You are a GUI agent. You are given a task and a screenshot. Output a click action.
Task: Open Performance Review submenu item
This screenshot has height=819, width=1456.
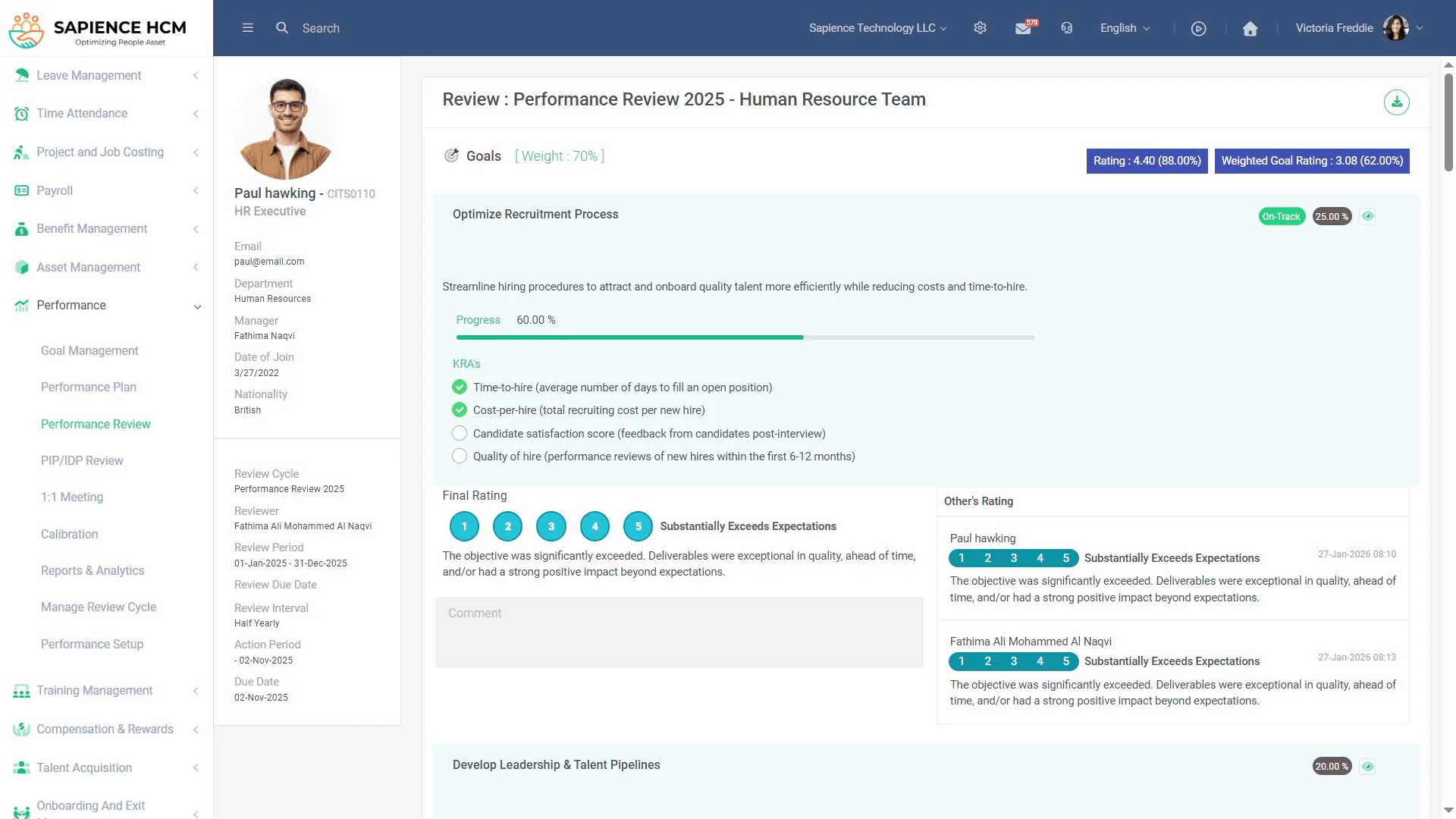(96, 424)
